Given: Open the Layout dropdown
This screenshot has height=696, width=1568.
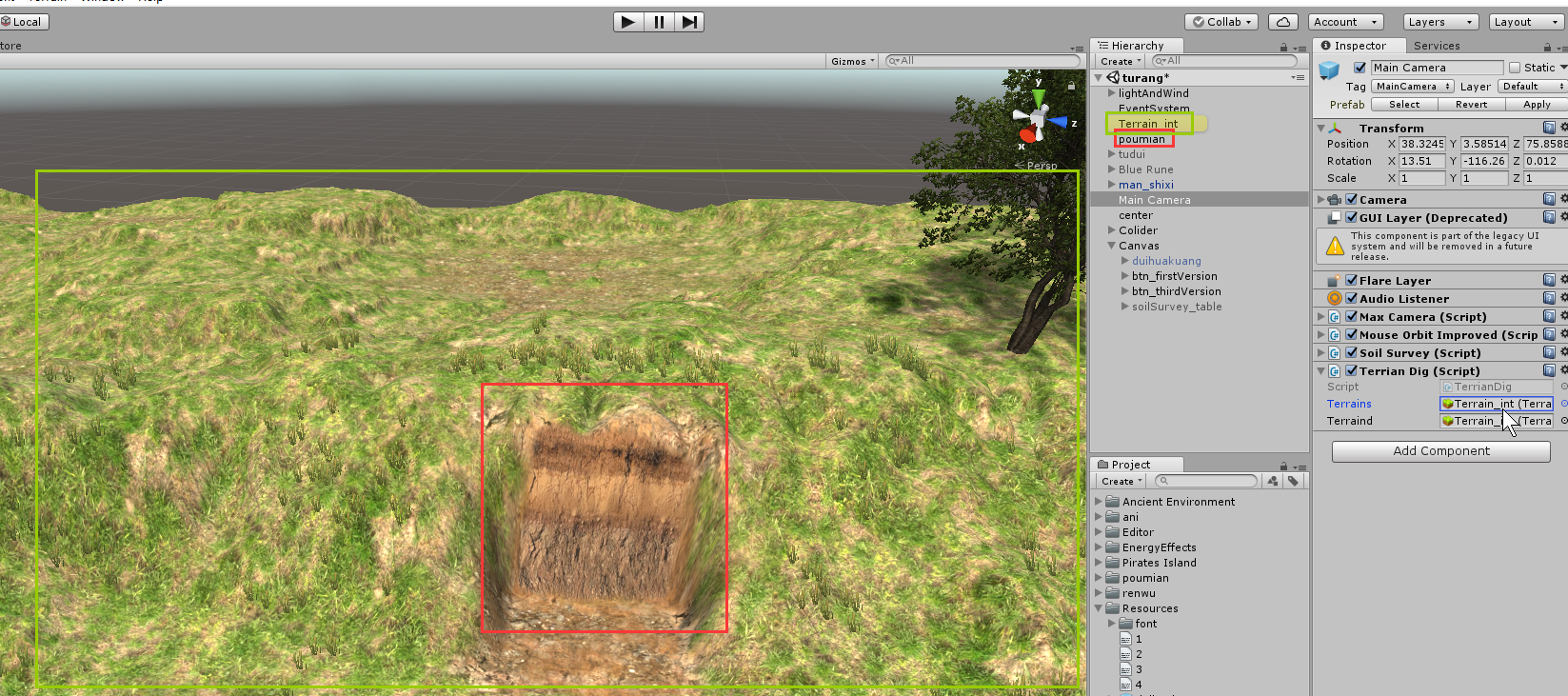Looking at the screenshot, I should click(x=1526, y=22).
